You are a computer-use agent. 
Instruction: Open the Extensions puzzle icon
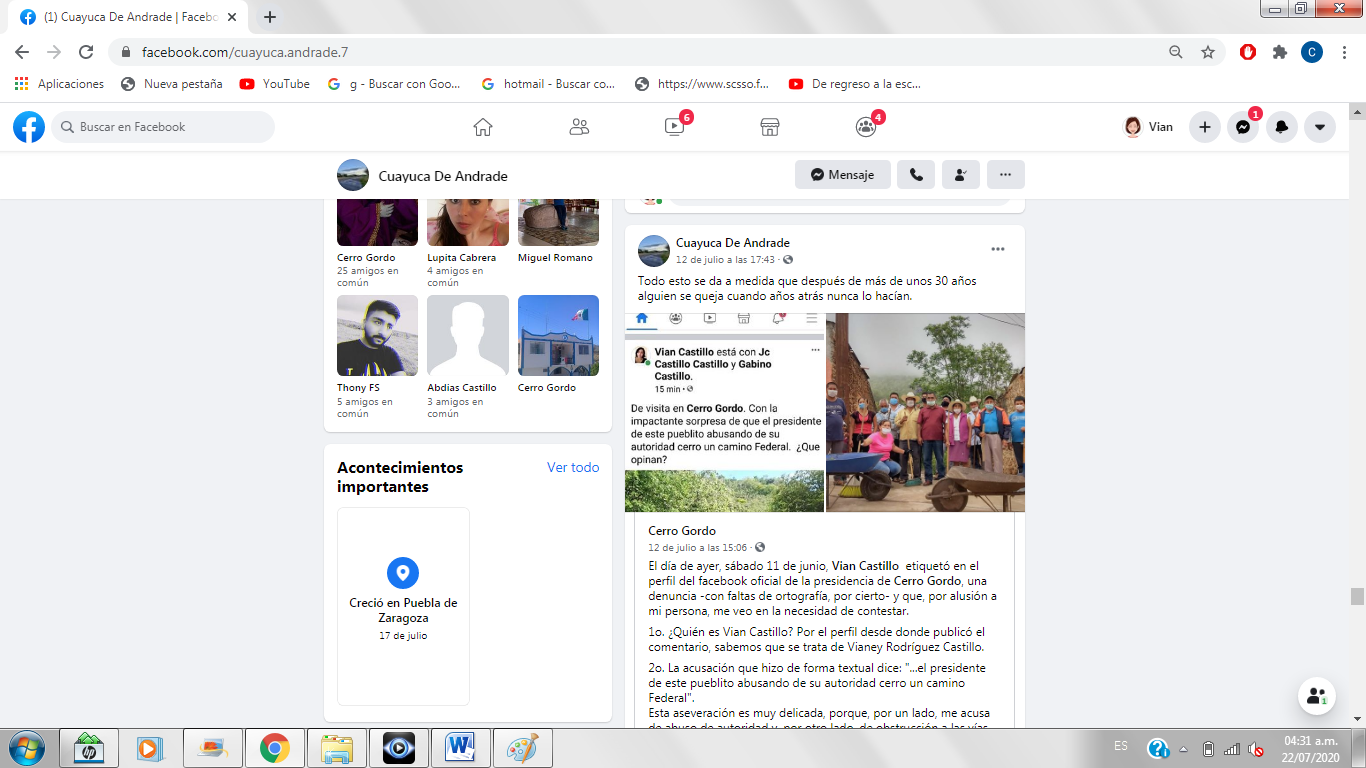(x=1280, y=52)
